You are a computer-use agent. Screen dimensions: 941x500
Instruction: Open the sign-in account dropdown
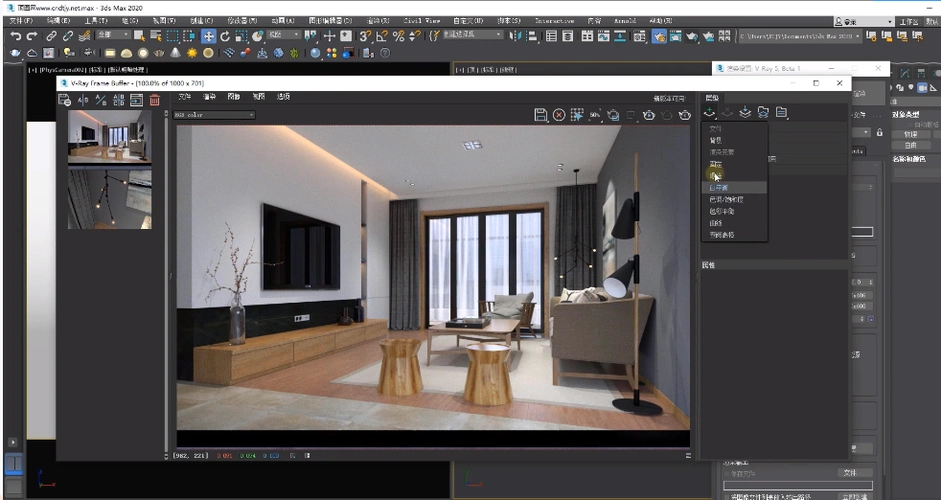pyautogui.click(x=864, y=22)
